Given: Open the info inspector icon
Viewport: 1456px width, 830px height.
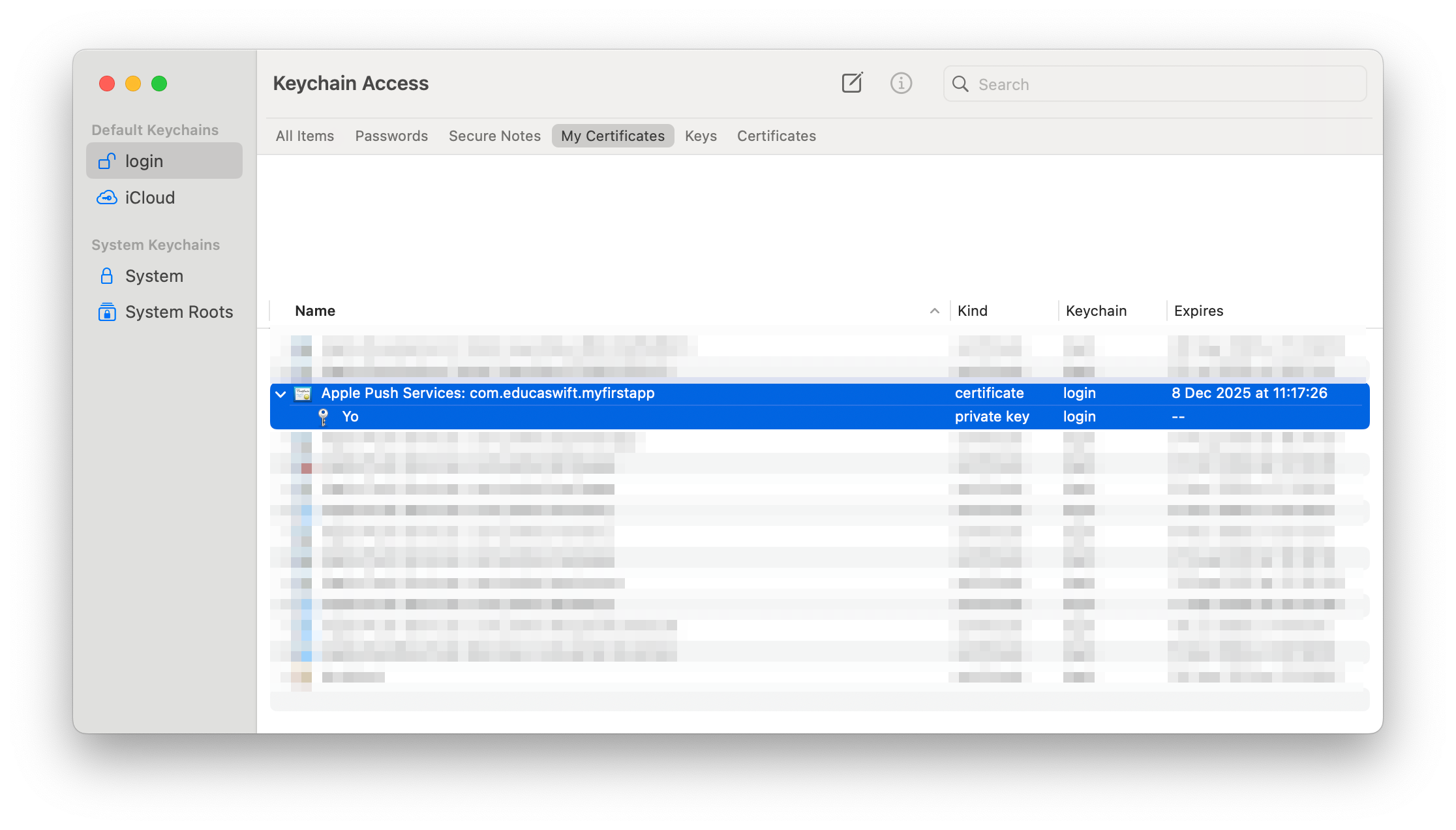Looking at the screenshot, I should (901, 83).
